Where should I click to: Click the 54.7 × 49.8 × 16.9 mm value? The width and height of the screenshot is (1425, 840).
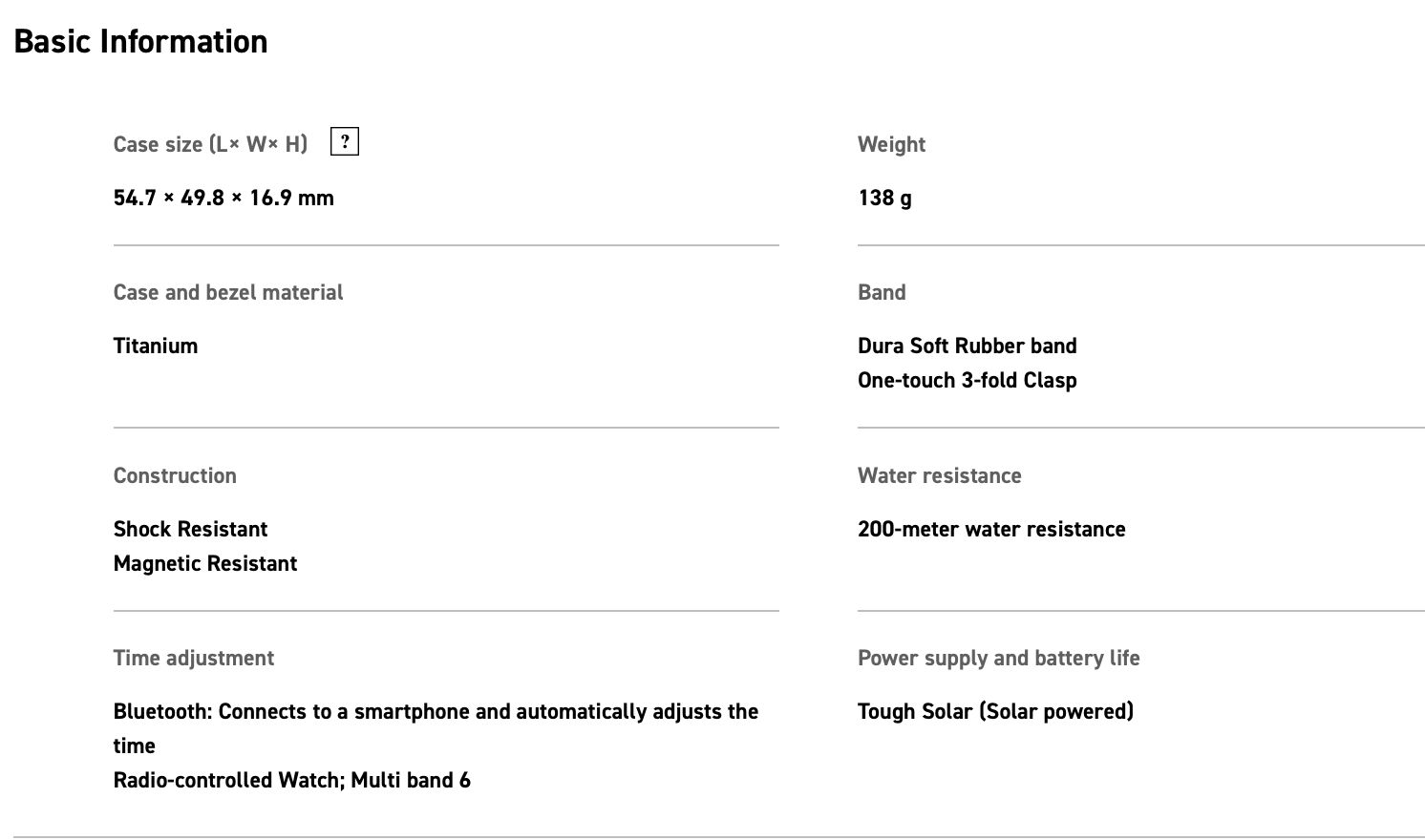coord(223,198)
